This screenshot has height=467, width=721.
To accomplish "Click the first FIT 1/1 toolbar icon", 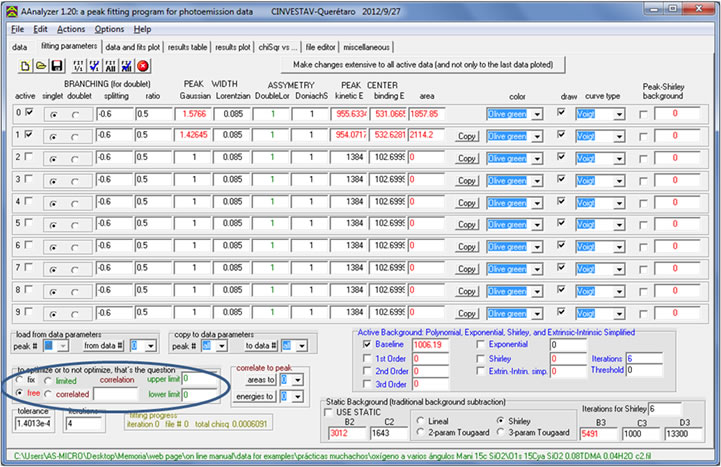I will coord(77,66).
